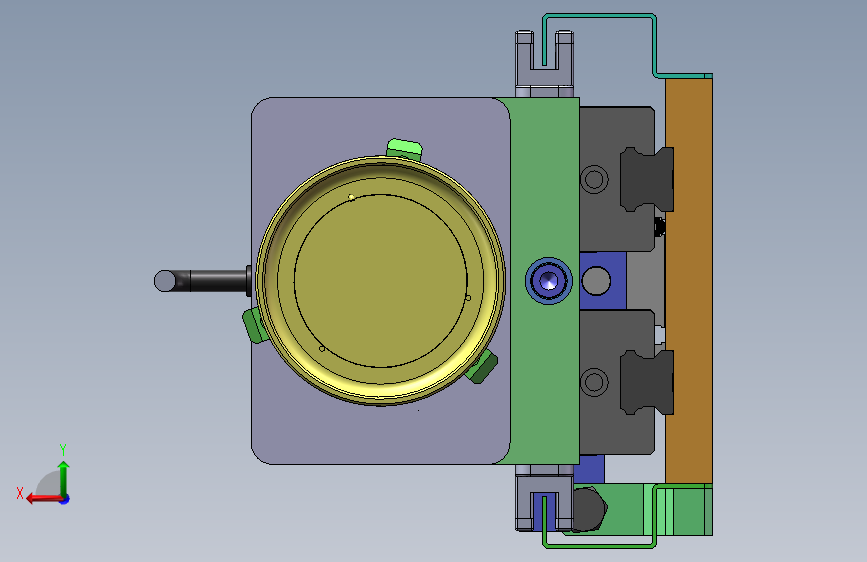Select the gray block right of the blue block

(x=646, y=280)
